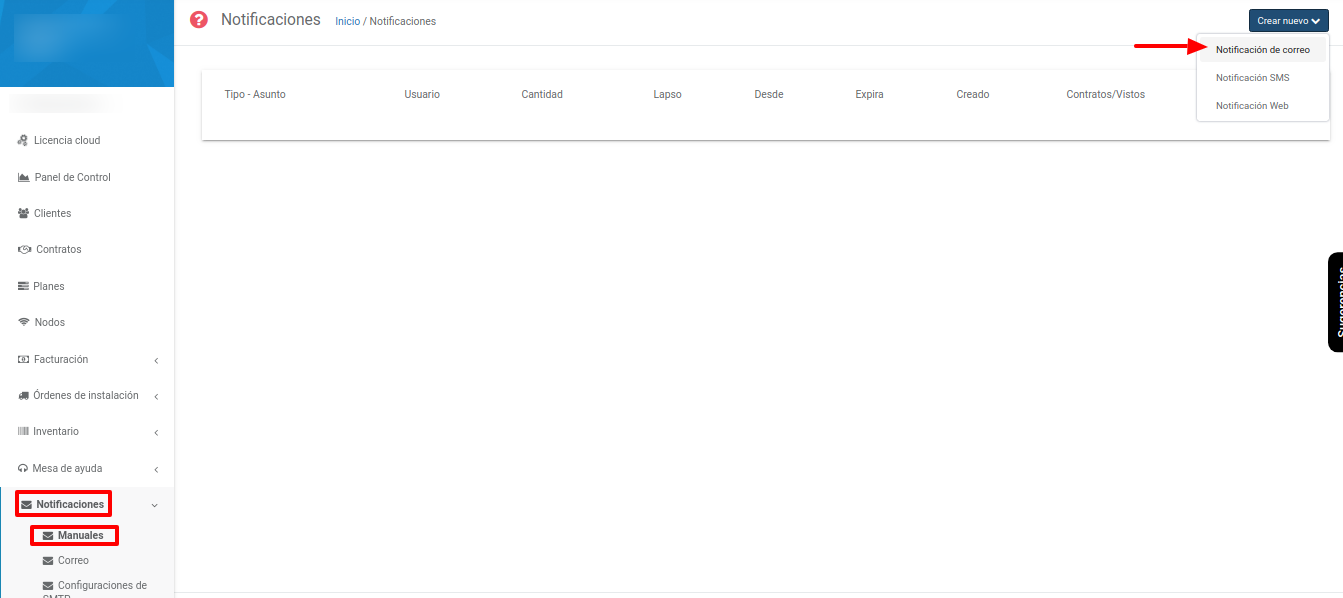Click the Inicio breadcrumb link

pos(347,21)
